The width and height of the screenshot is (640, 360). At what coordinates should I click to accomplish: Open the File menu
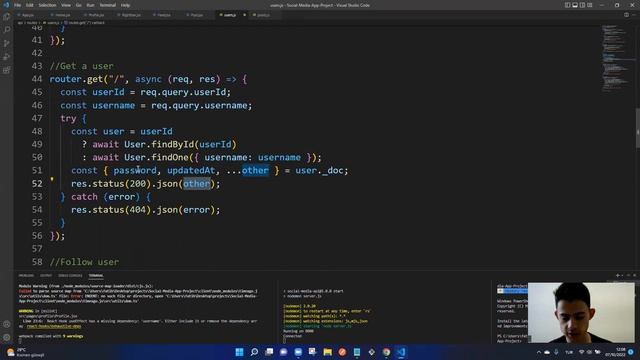click(17, 5)
